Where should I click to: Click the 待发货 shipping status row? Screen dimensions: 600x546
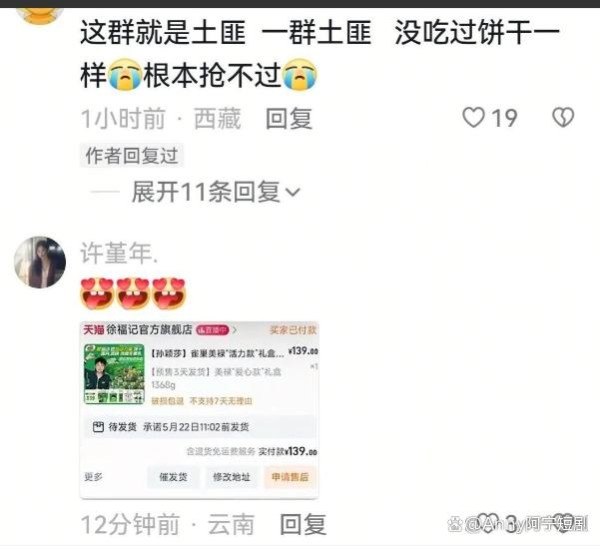pos(199,427)
